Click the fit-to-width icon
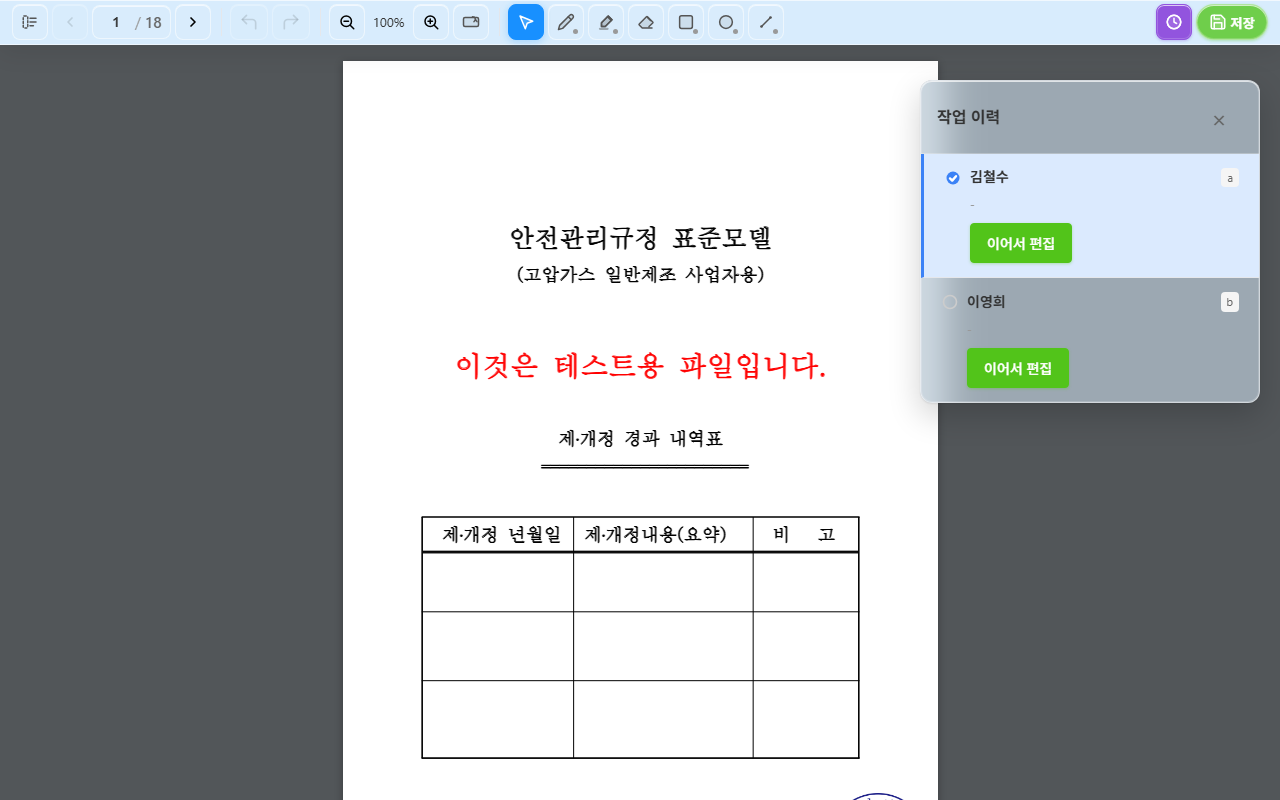 pyautogui.click(x=471, y=22)
